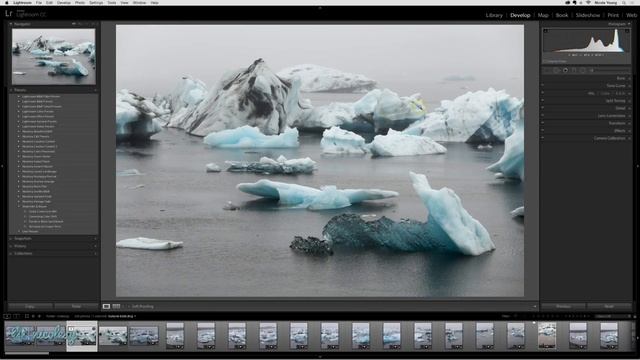This screenshot has height=360, width=640.
Task: Toggle the Camera Calibration panel switch
Action: [x=543, y=138]
